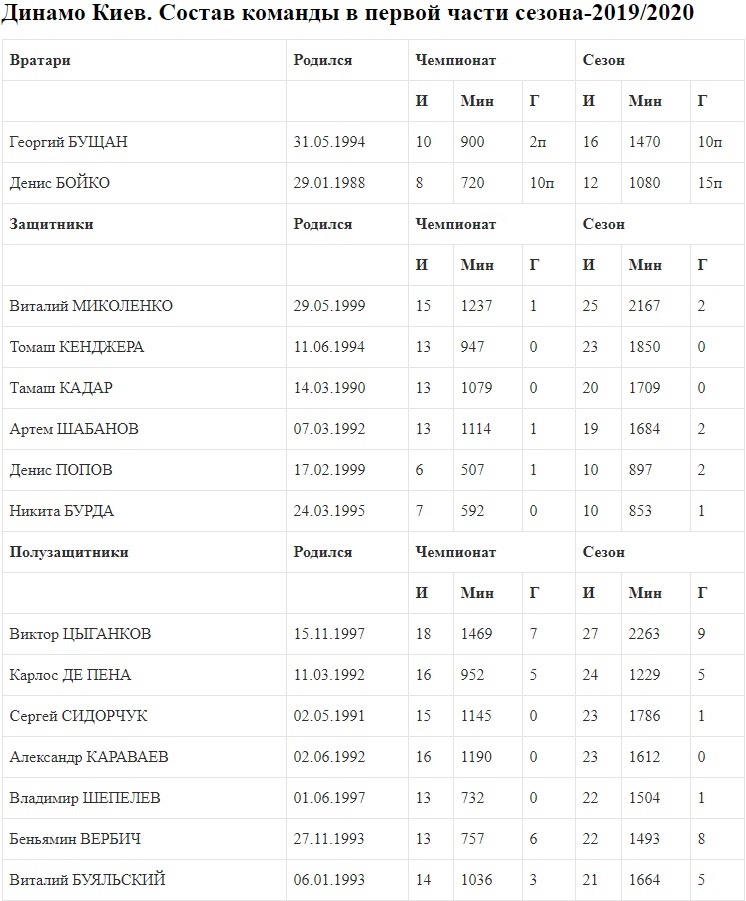The height and width of the screenshot is (901, 746).
Task: Click birth date 31.05.1994 in goalkeepers table
Action: point(329,142)
